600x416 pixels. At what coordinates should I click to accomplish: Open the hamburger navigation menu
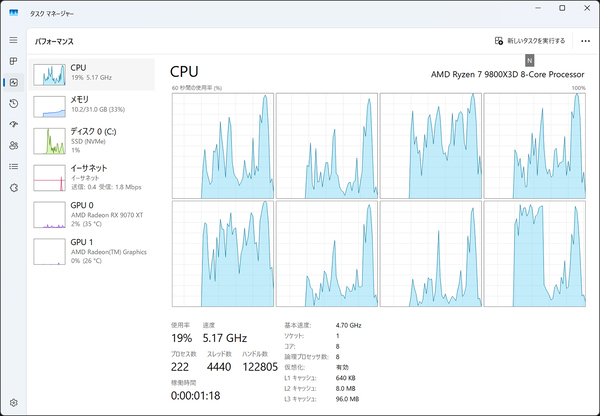click(x=13, y=40)
